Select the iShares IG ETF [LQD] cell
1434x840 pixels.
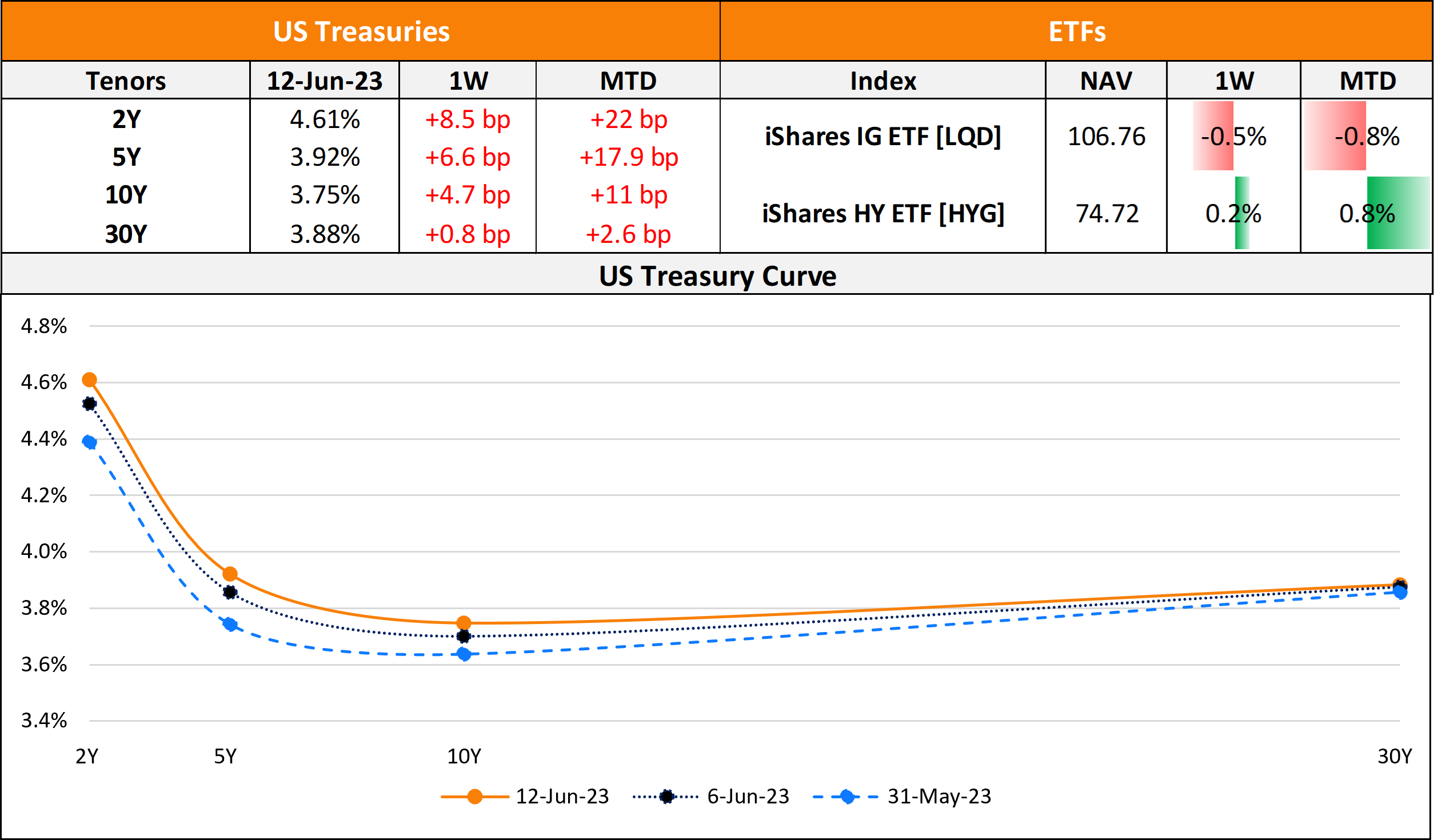[883, 137]
